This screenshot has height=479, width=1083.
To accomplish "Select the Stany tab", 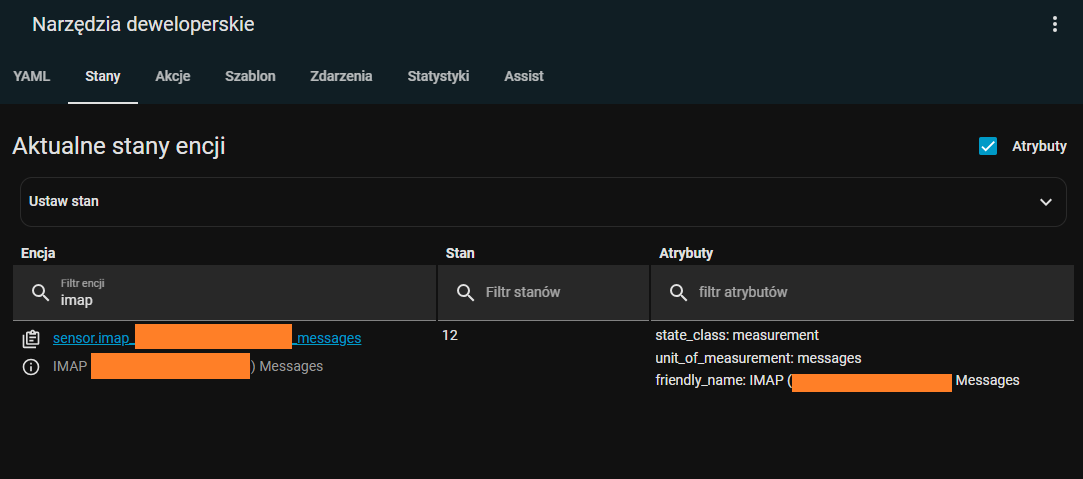I will point(103,76).
